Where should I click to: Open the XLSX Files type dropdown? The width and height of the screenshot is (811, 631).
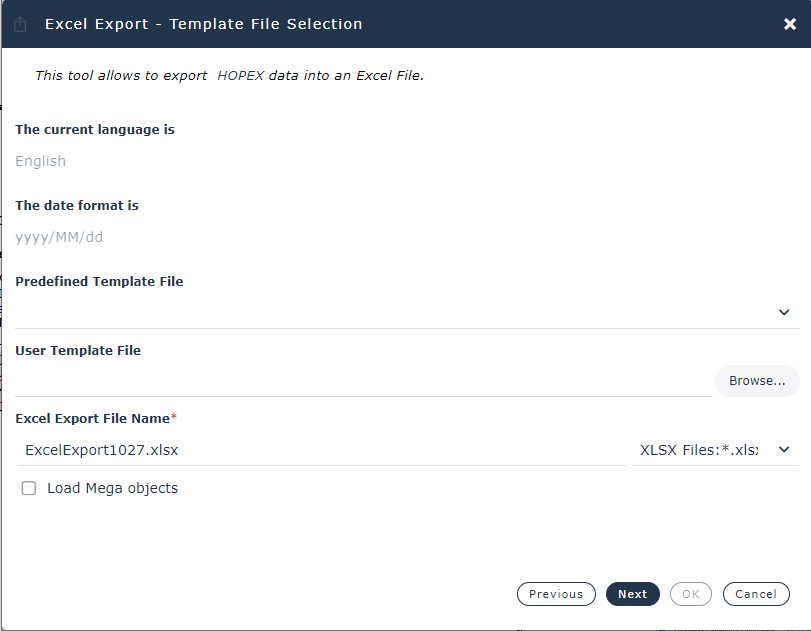(x=699, y=450)
